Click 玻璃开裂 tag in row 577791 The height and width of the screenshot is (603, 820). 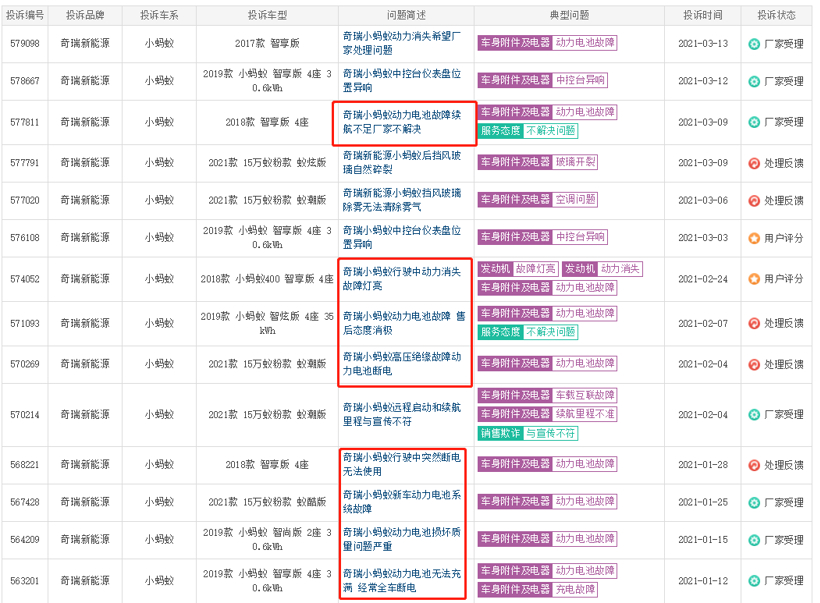(575, 162)
